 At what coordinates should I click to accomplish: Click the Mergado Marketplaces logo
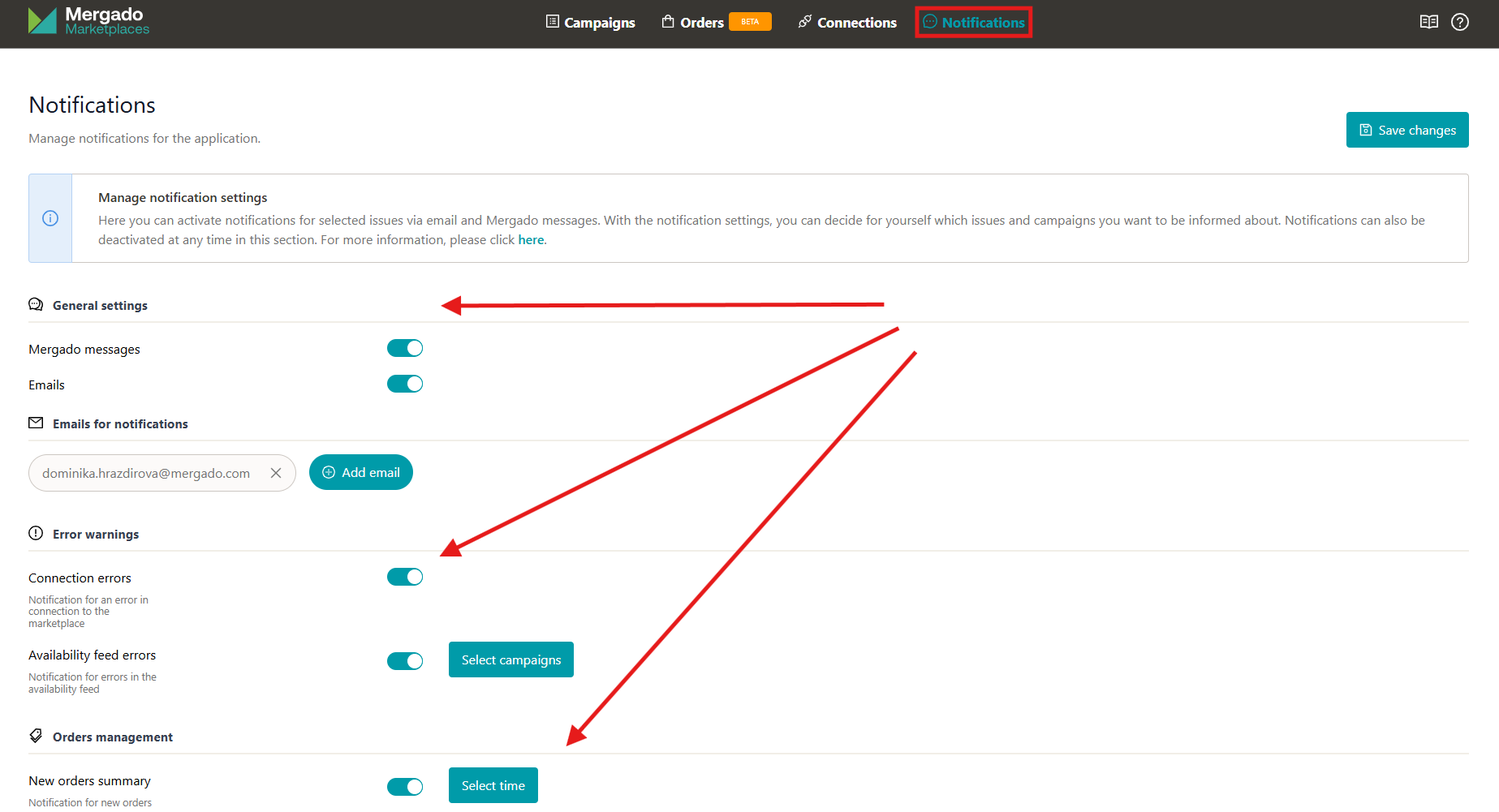tap(88, 21)
